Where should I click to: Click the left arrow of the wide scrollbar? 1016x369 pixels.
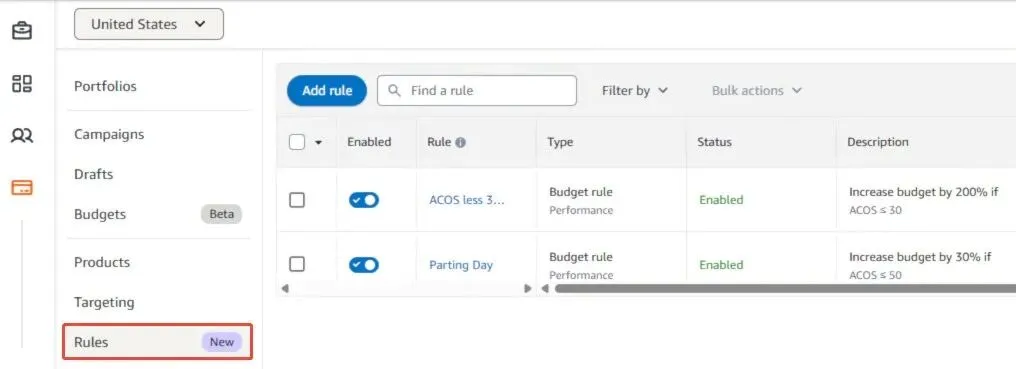(545, 289)
